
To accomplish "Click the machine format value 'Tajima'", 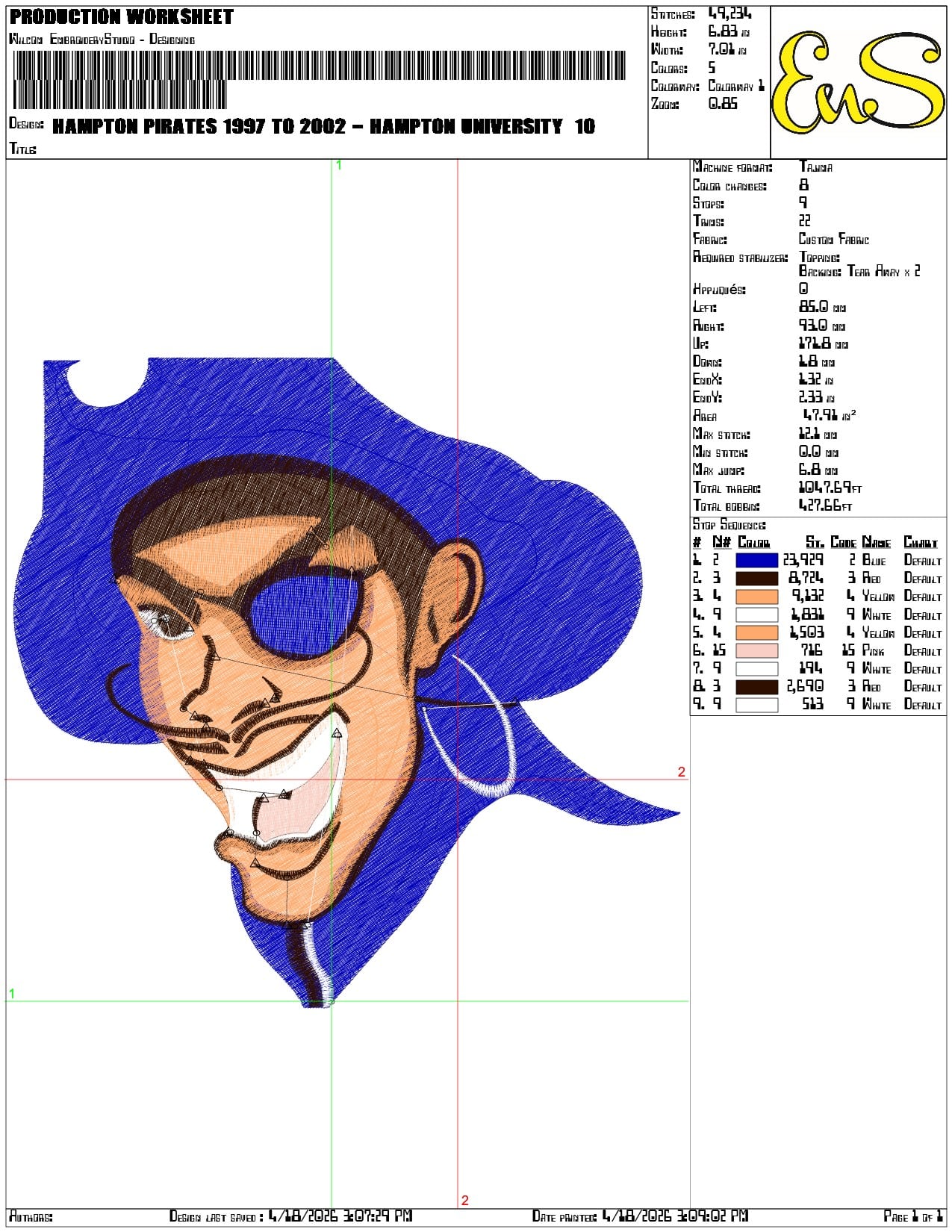I will point(815,167).
